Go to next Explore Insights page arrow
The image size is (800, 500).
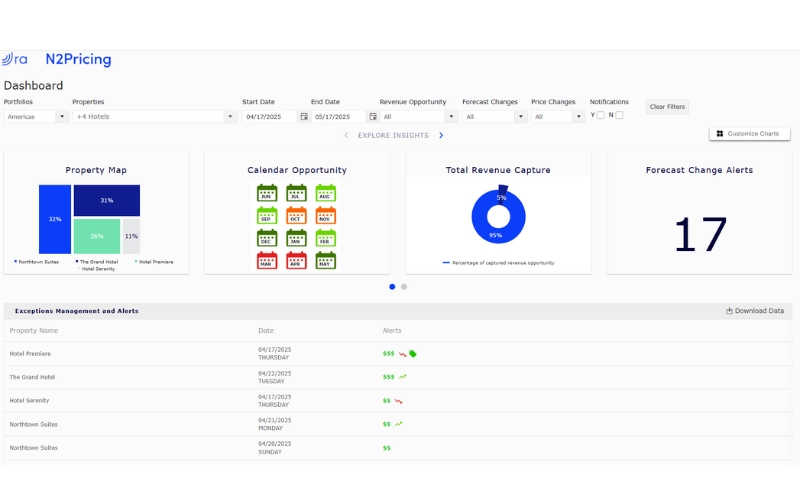coord(441,135)
